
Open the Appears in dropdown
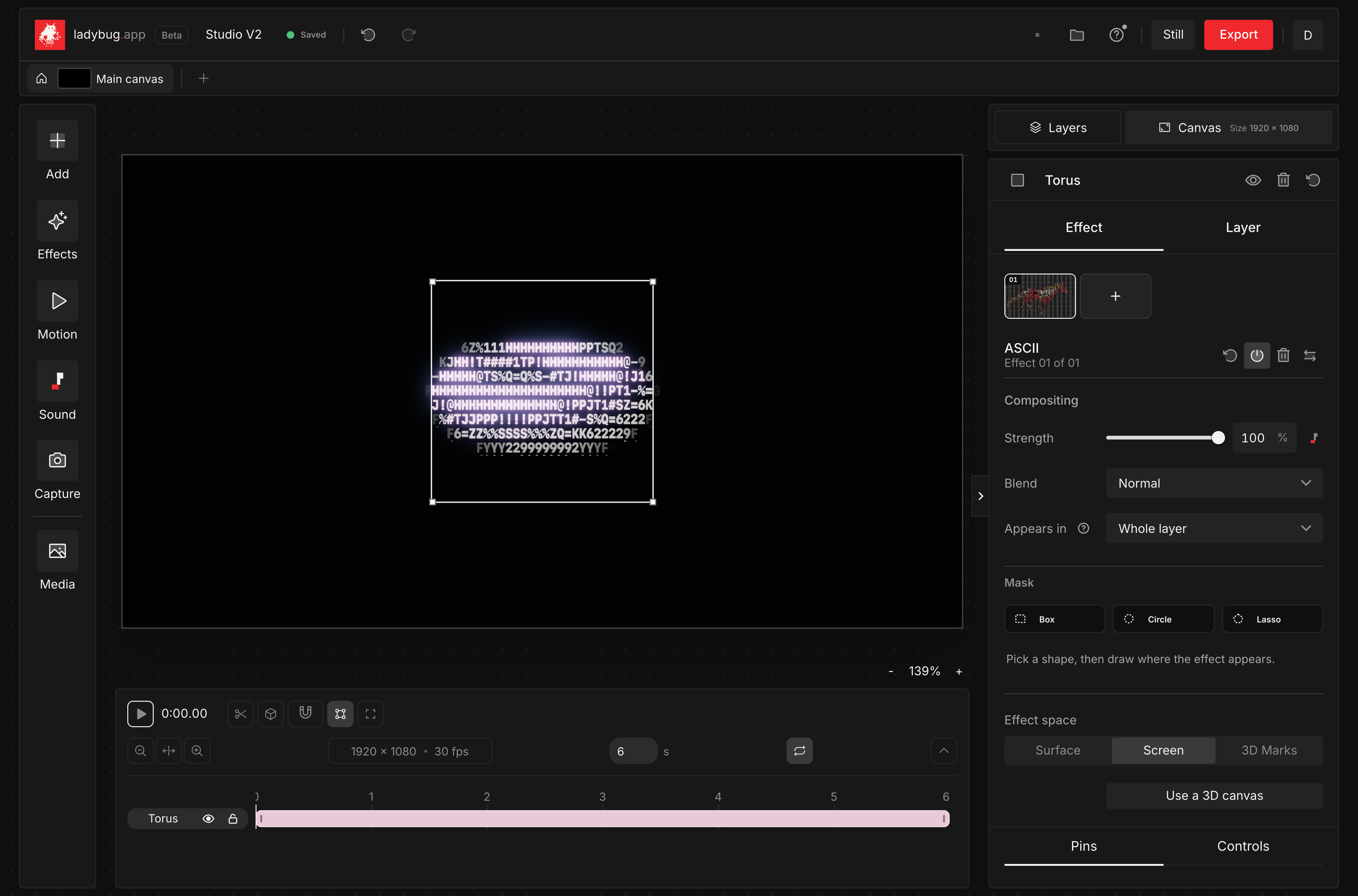pos(1214,528)
